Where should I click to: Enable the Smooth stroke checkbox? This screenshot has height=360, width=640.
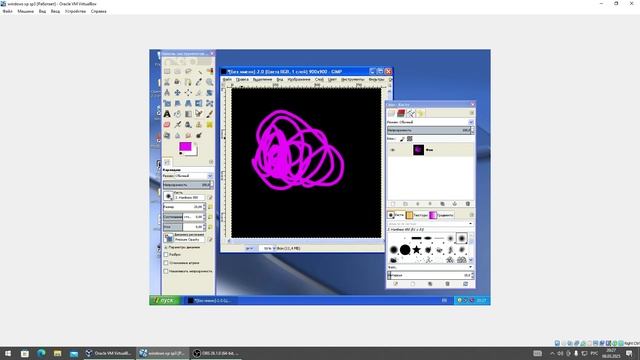tap(166, 263)
